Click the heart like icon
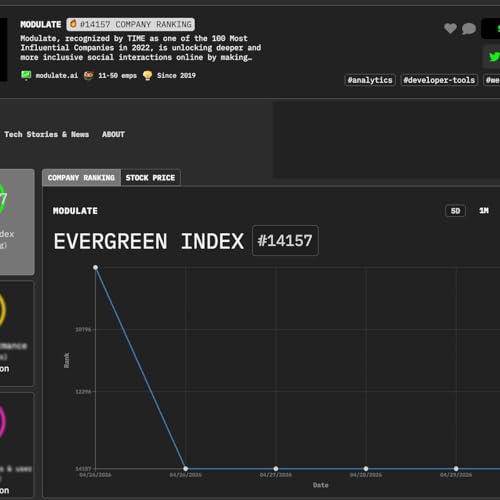The height and width of the screenshot is (500, 500). tap(450, 29)
